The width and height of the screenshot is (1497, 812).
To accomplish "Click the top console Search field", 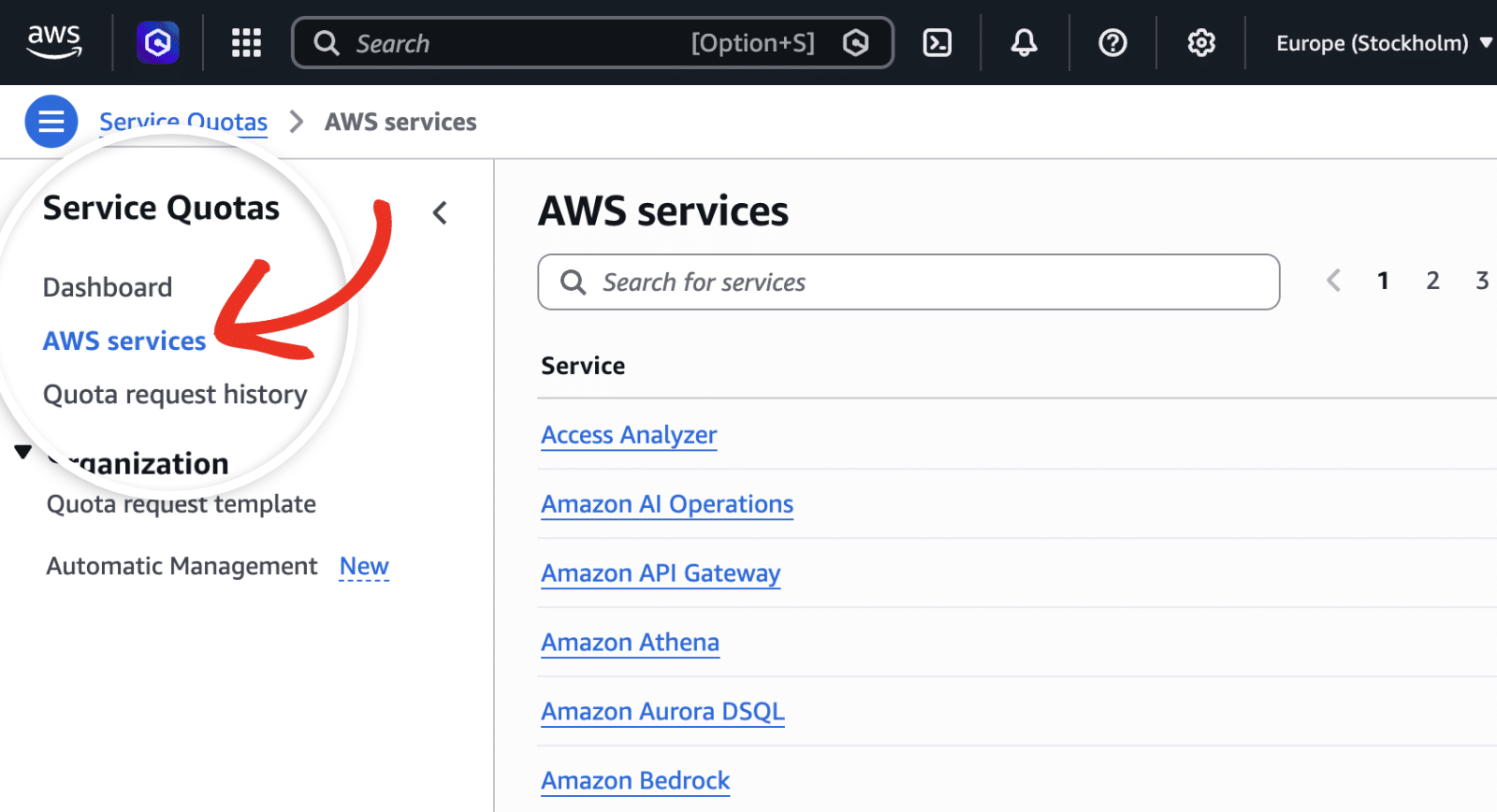I will tap(592, 43).
